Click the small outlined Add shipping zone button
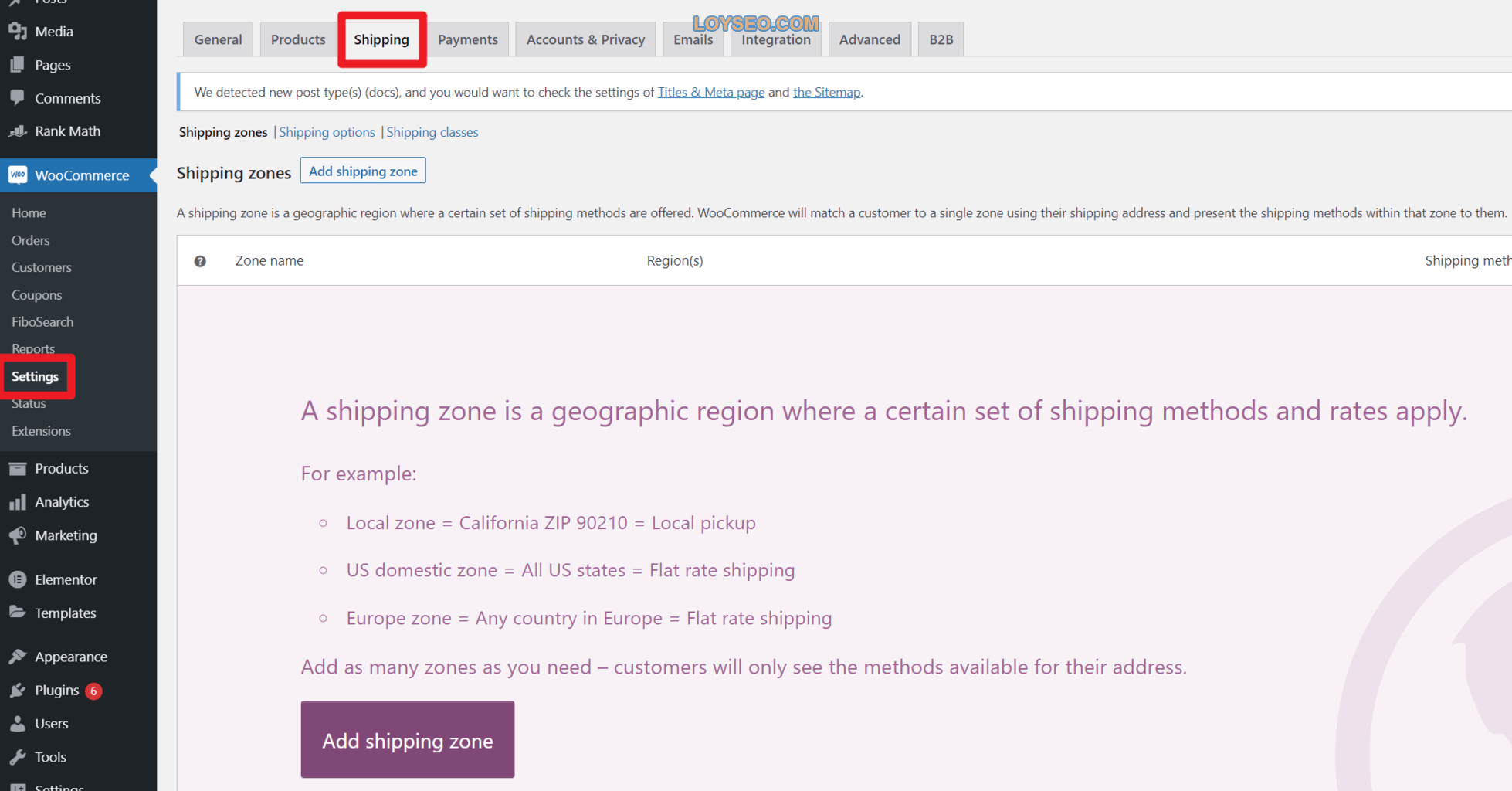 tap(363, 171)
